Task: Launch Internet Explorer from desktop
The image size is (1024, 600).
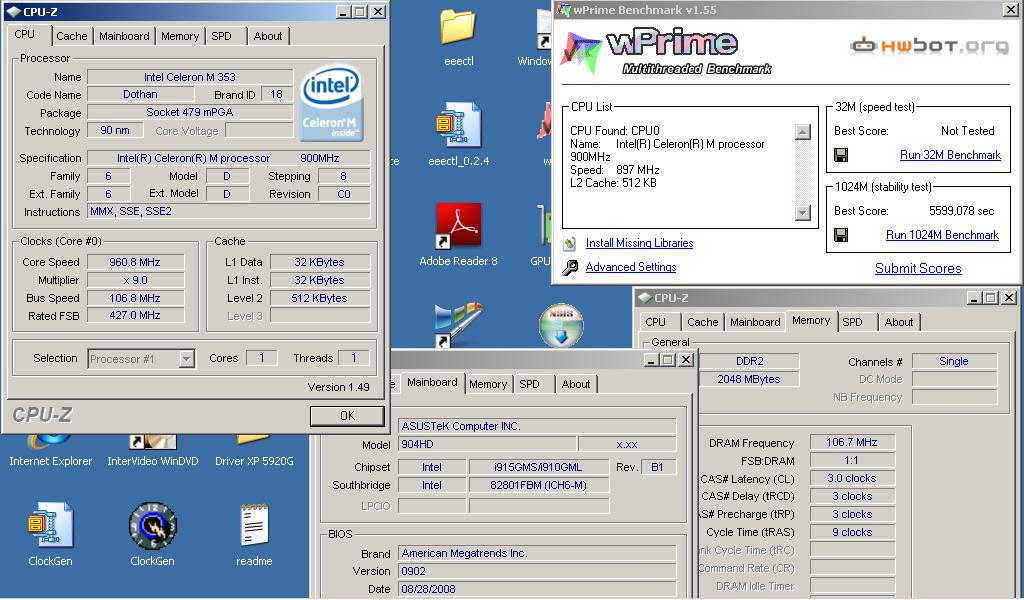Action: point(50,451)
